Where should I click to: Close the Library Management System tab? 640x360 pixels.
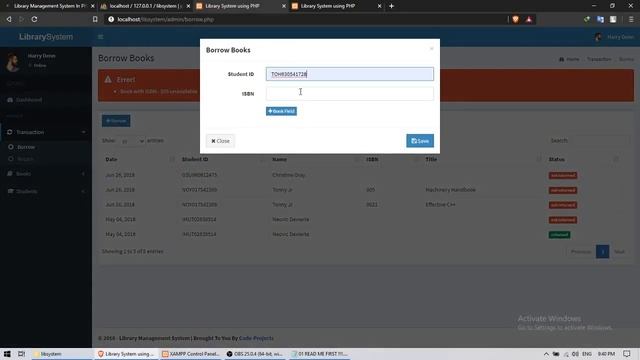click(93, 6)
